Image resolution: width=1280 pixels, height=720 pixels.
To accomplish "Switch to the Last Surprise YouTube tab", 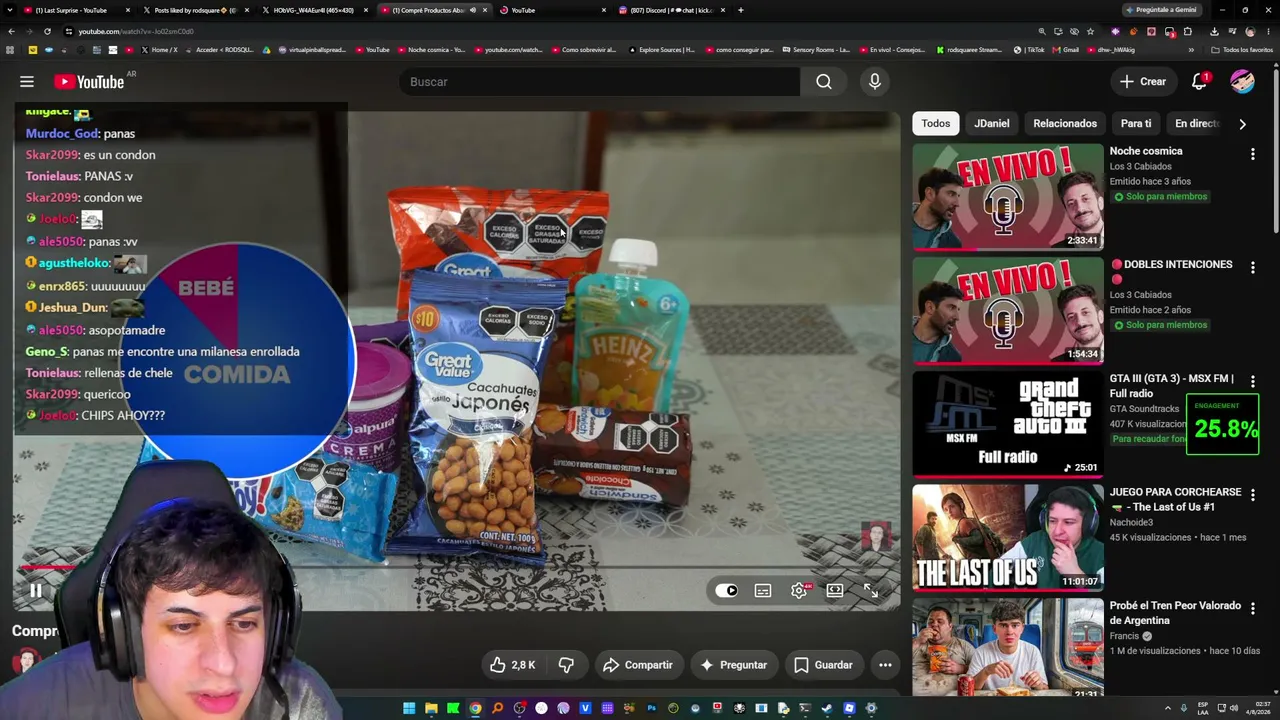I will 76,10.
